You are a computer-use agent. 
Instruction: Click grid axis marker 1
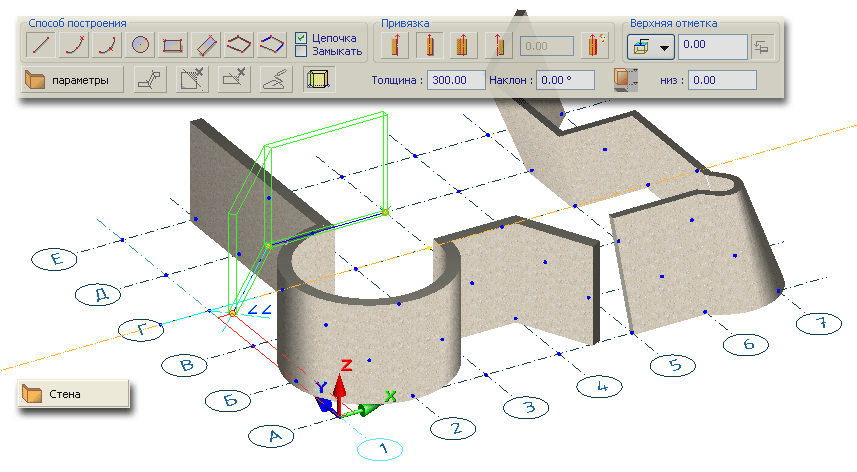click(x=384, y=449)
